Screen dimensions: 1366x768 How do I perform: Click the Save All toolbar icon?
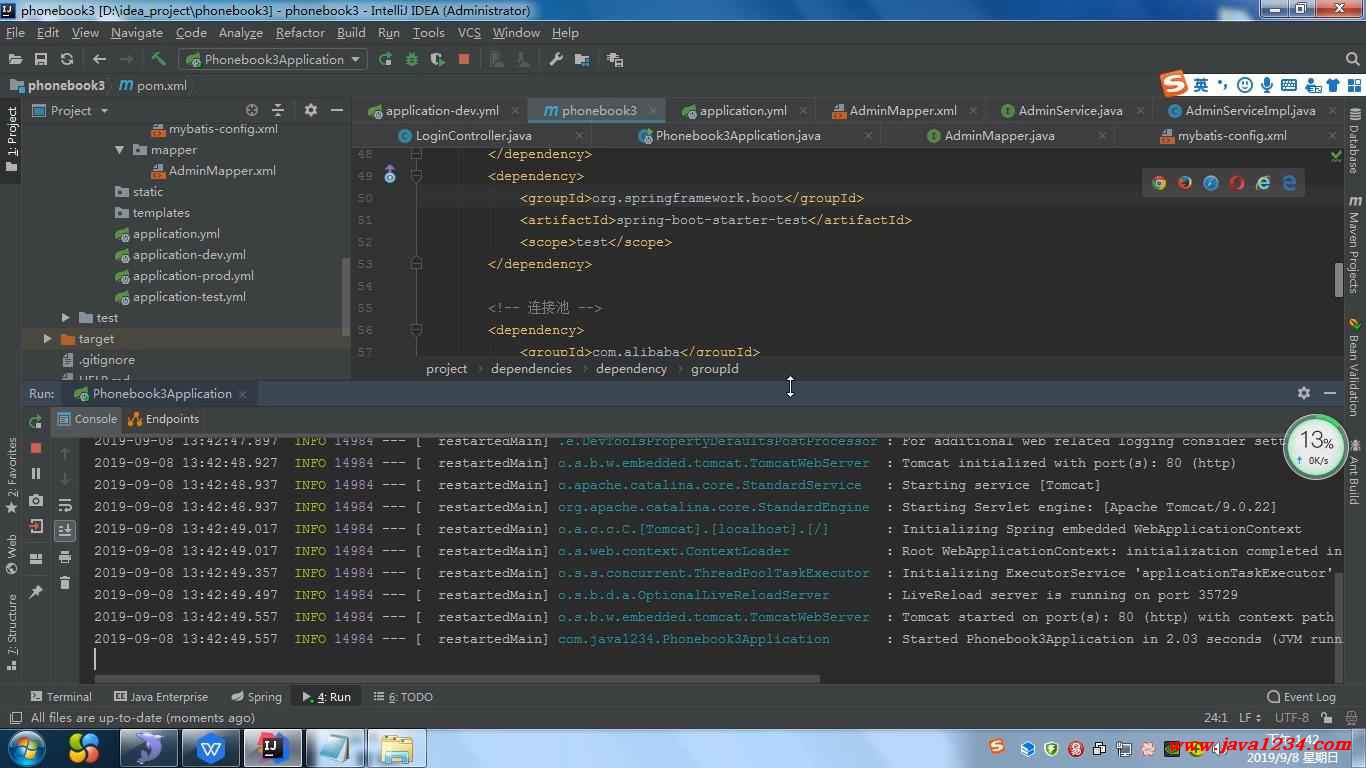pos(41,59)
